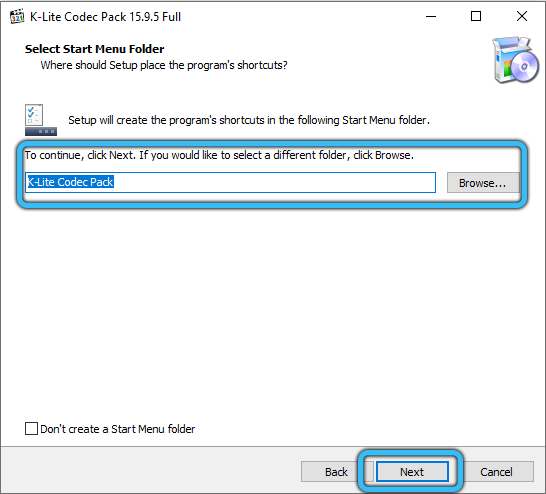
Task: Open the Browse folder dialog
Action: [x=483, y=183]
